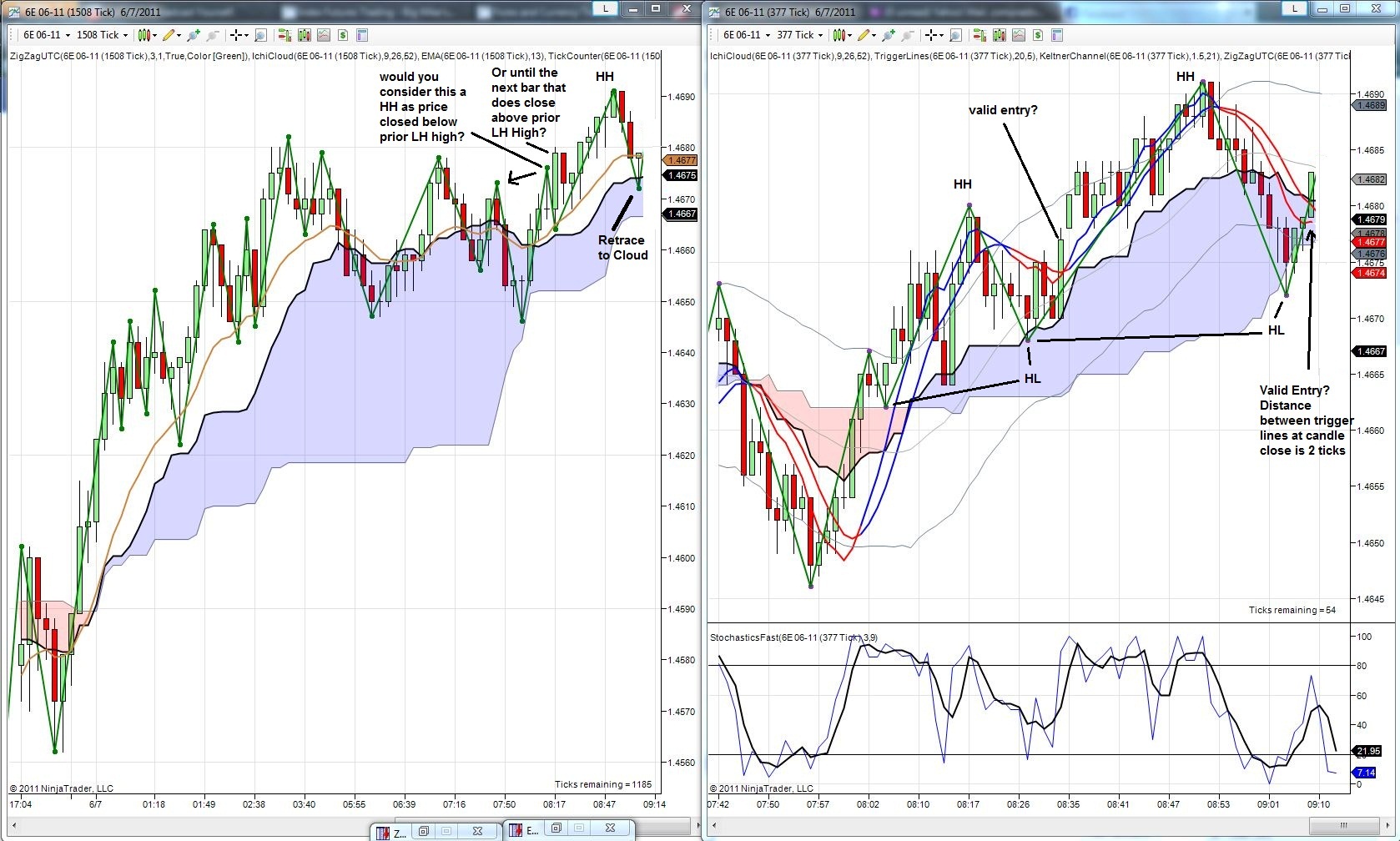Open chart Properties in the 377 Tick chart
This screenshot has width=1400, height=841.
point(1057,35)
